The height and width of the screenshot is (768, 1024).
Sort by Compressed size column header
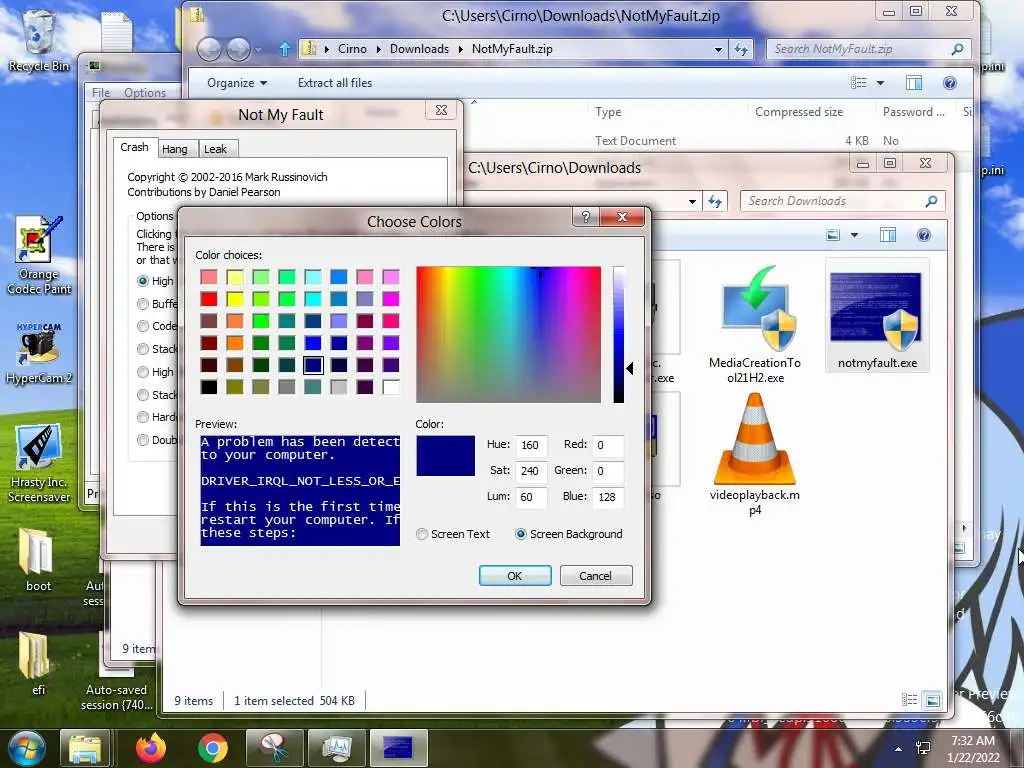tap(799, 112)
